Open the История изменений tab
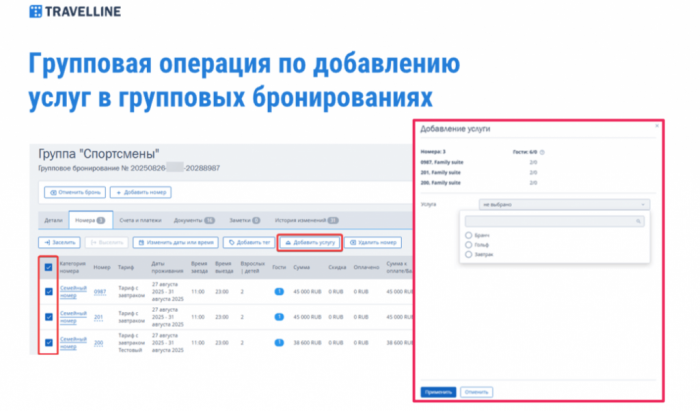Viewport: 700px width, 411px height. [307, 220]
